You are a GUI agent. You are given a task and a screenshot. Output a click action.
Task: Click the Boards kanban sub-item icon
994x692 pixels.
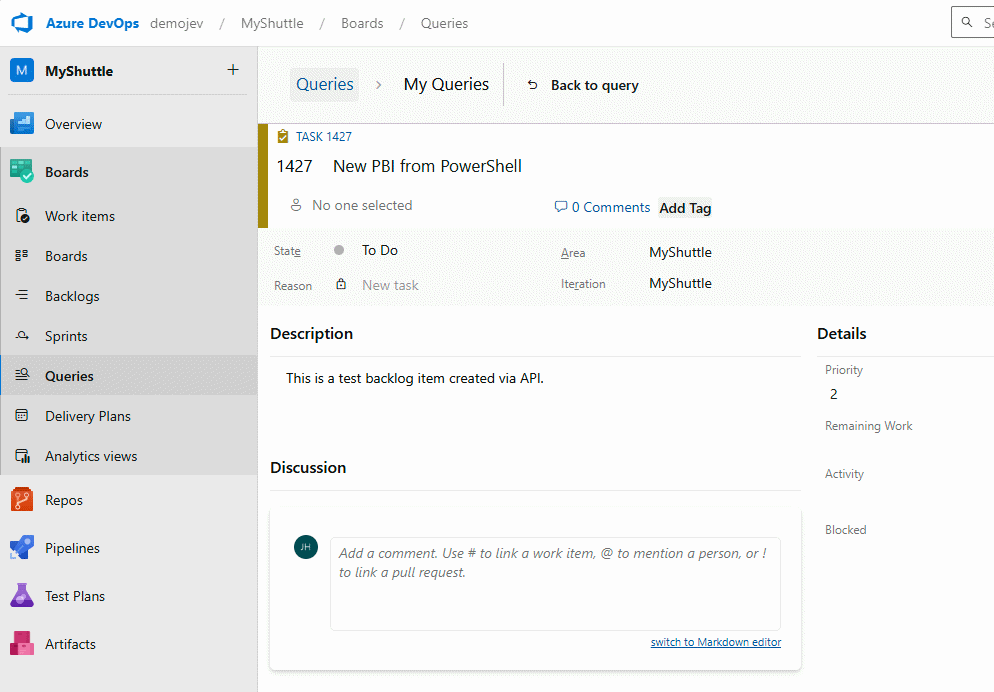click(x=22, y=255)
